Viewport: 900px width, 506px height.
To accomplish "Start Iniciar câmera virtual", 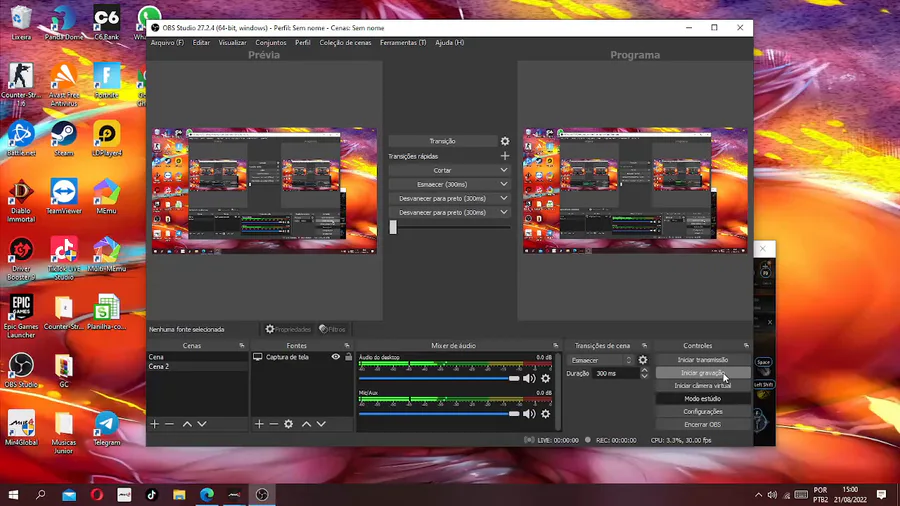I will point(703,386).
